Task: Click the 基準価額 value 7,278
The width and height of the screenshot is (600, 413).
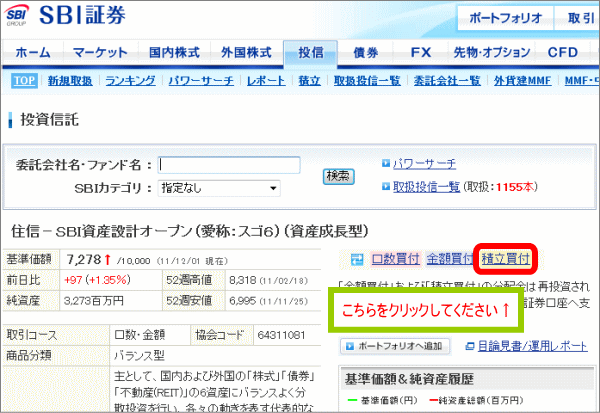Action: click(84, 260)
